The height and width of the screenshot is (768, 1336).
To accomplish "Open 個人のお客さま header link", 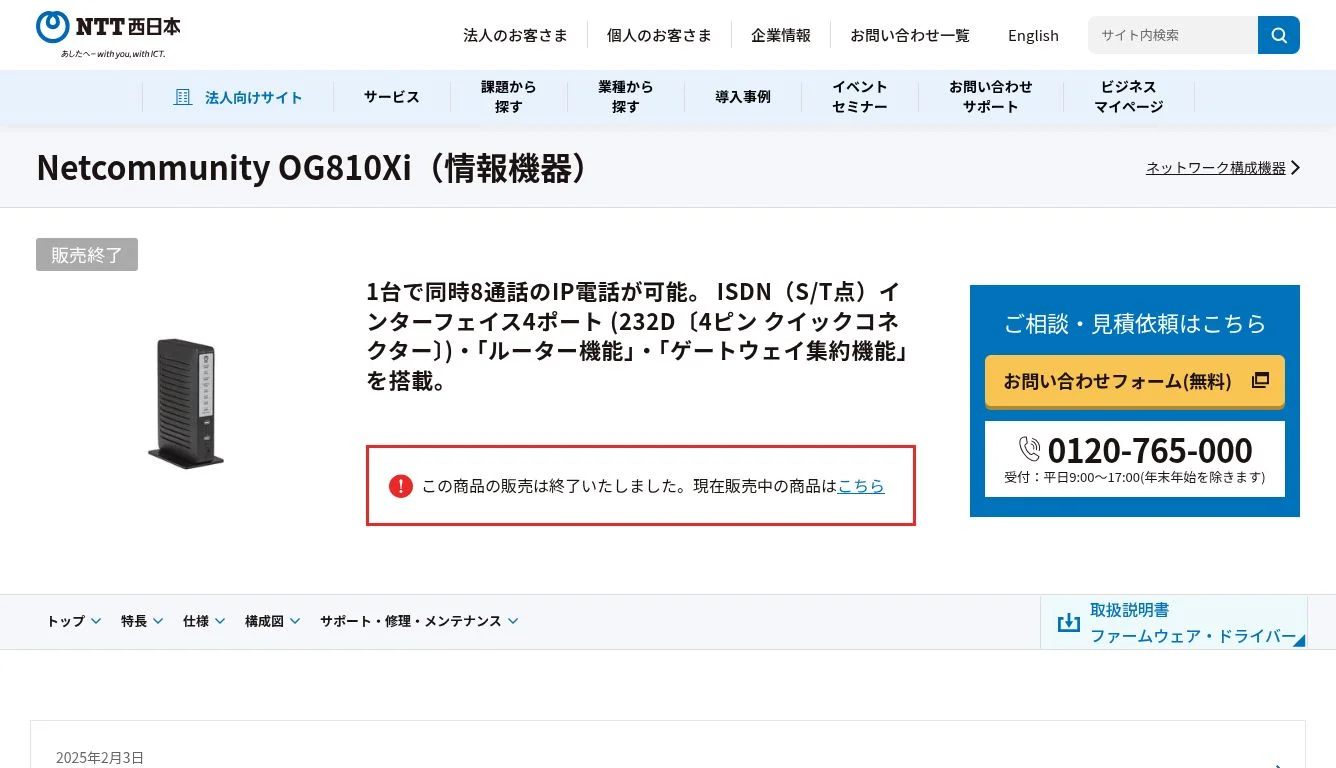I will coord(659,35).
